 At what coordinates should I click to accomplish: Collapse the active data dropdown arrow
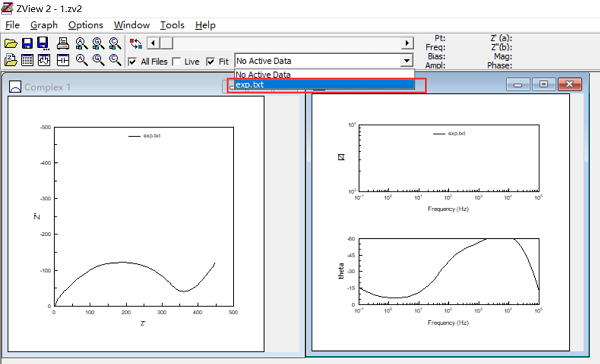[x=407, y=61]
